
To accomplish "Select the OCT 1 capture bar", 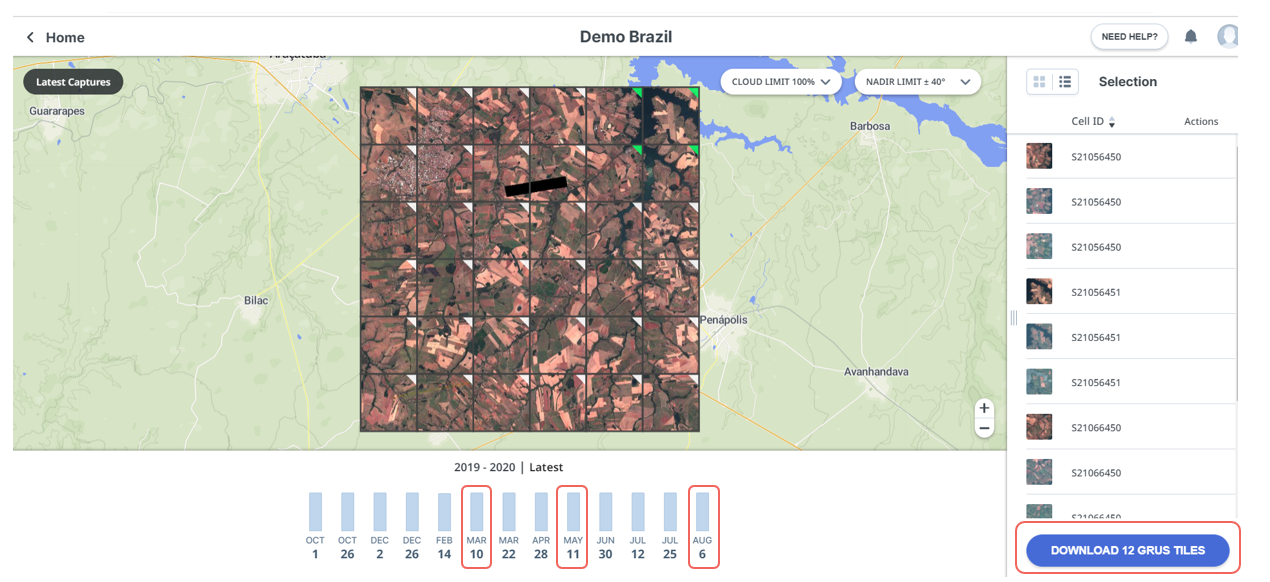I will tap(315, 512).
